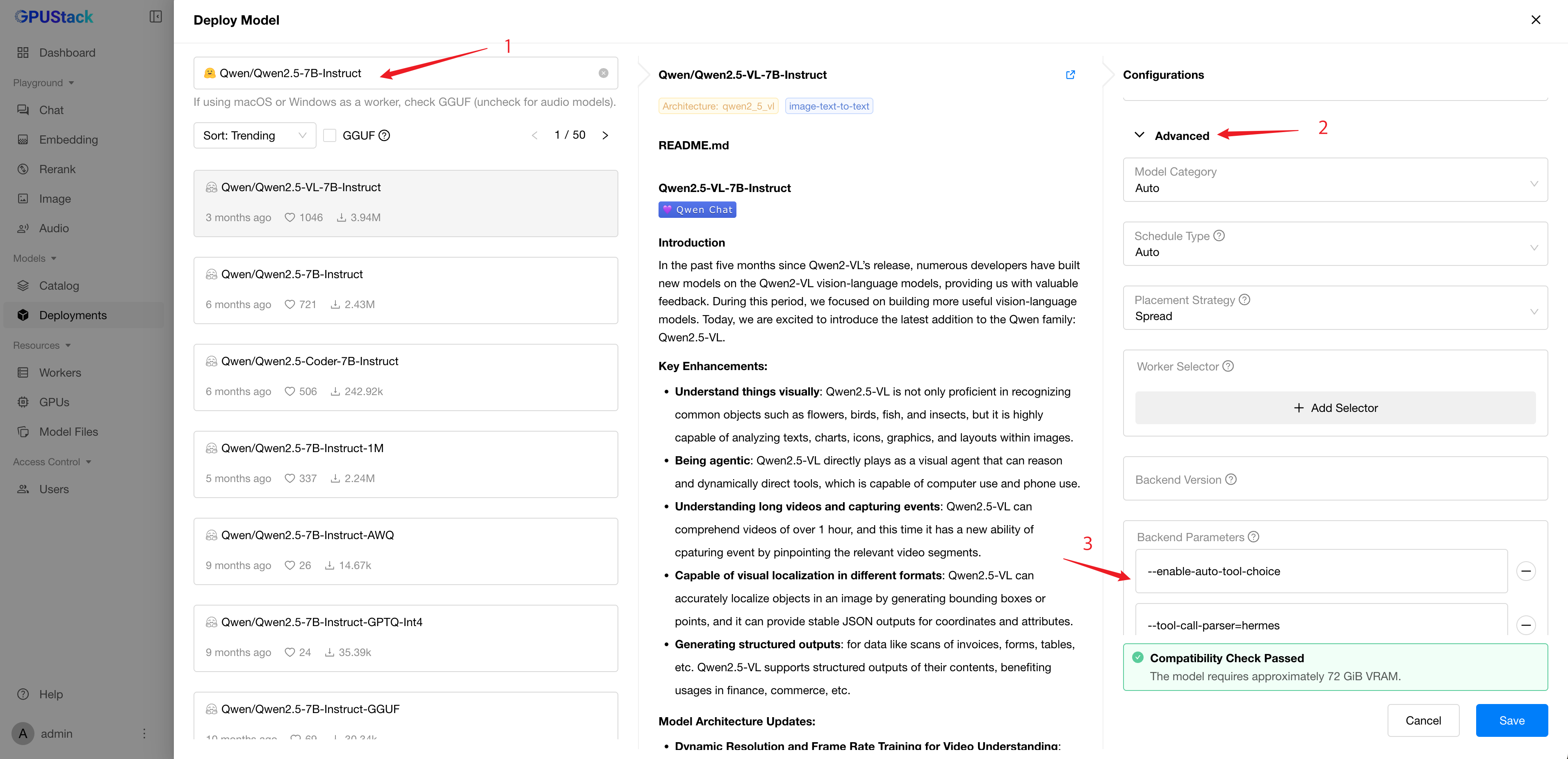
Task: Click the blue Save button
Action: 1511,720
